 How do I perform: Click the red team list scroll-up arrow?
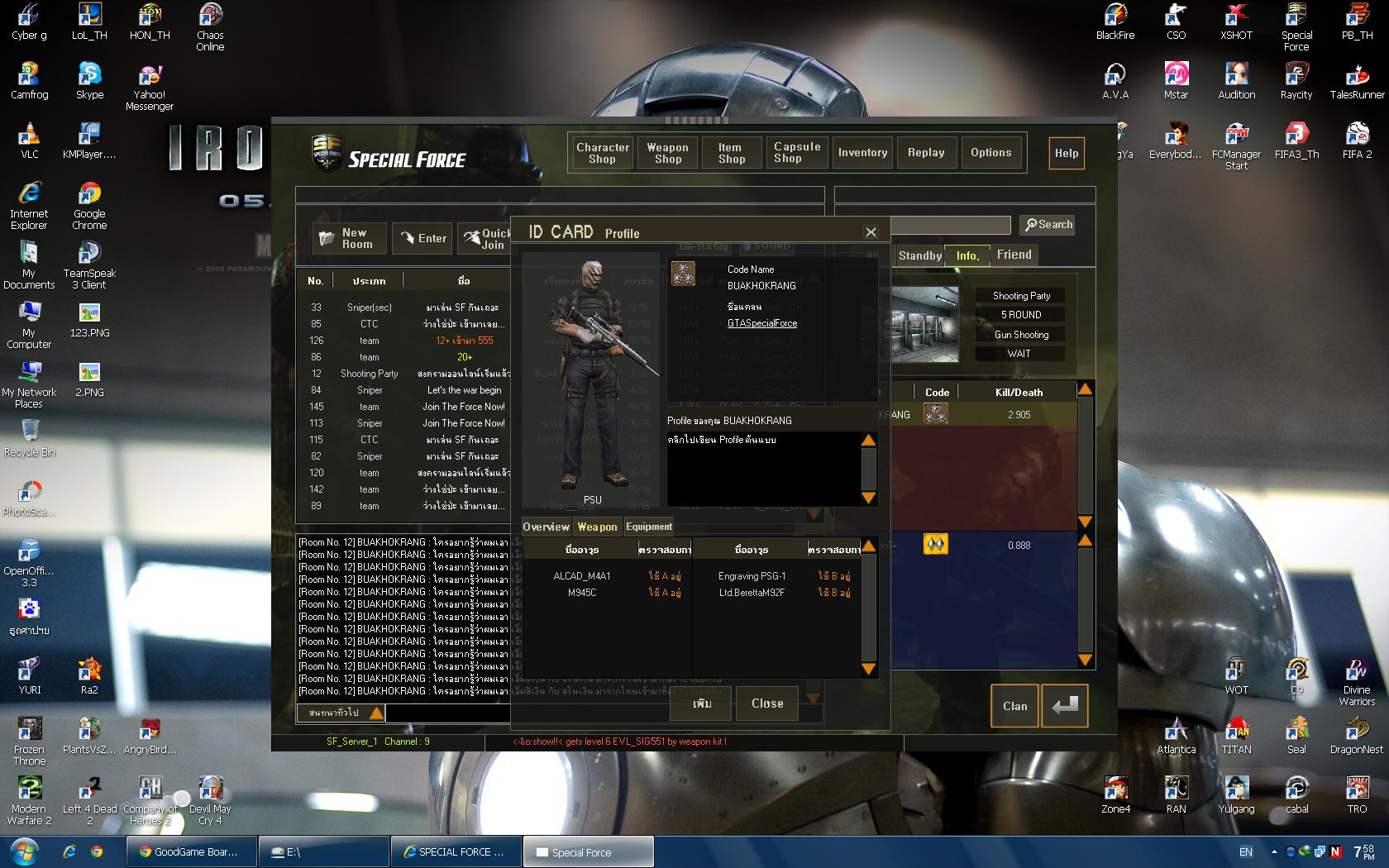(x=1086, y=389)
